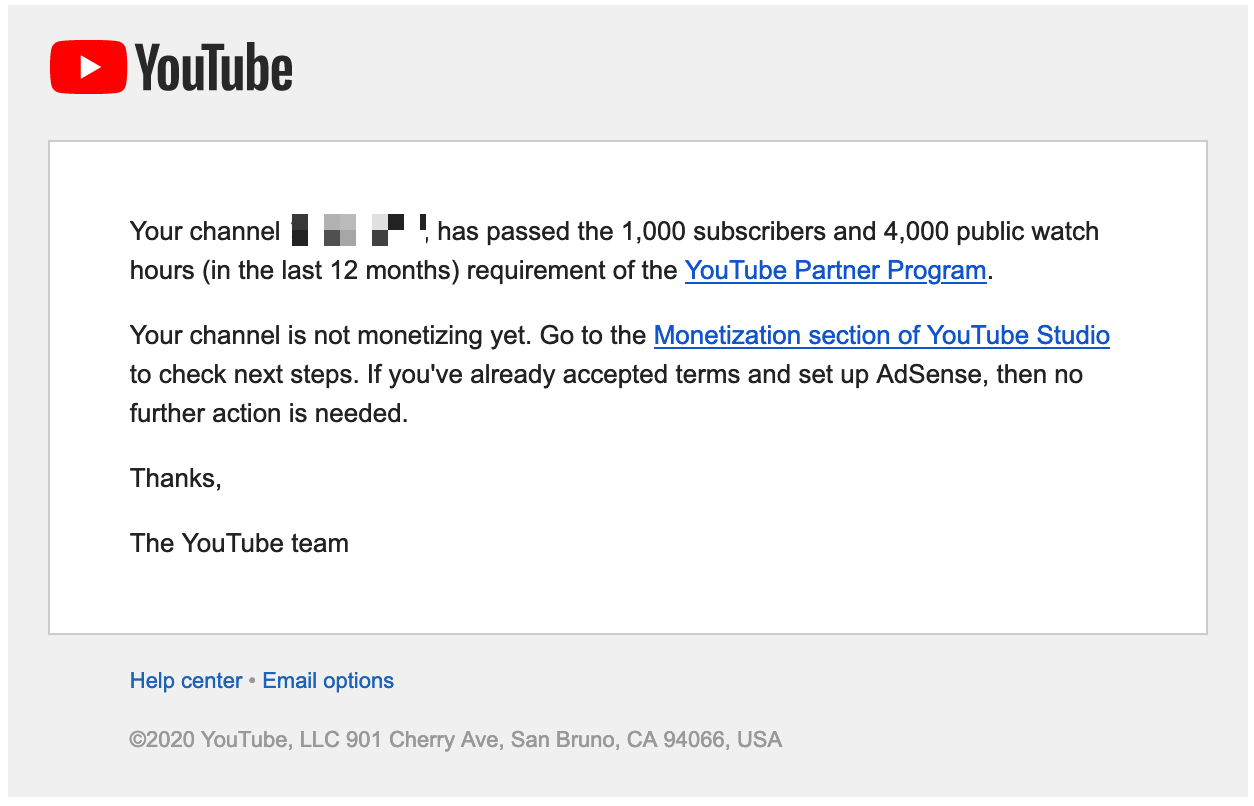Click the dot separator between footer links
The image size is (1254, 806).
coord(253,682)
